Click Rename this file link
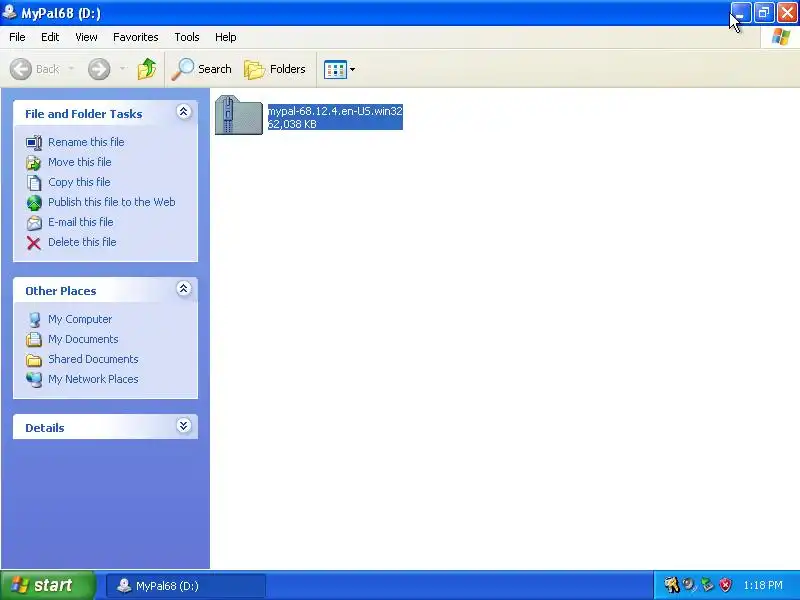This screenshot has width=800, height=600. pyautogui.click(x=86, y=142)
